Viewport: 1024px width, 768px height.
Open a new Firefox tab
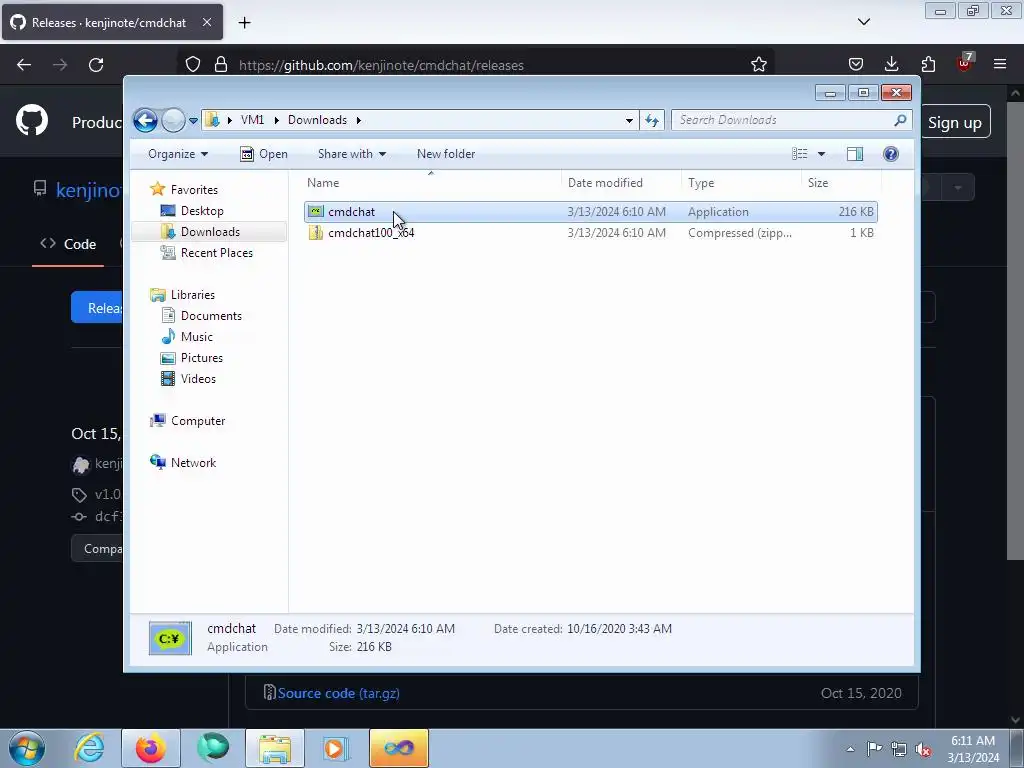tap(245, 23)
